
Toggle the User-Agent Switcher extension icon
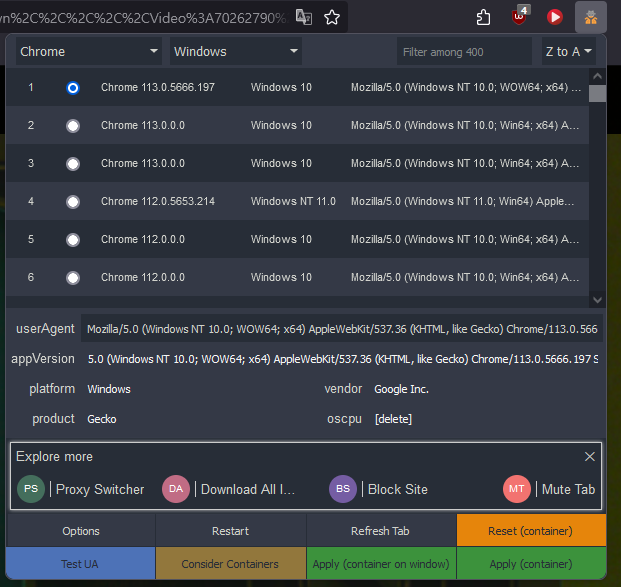point(591,17)
